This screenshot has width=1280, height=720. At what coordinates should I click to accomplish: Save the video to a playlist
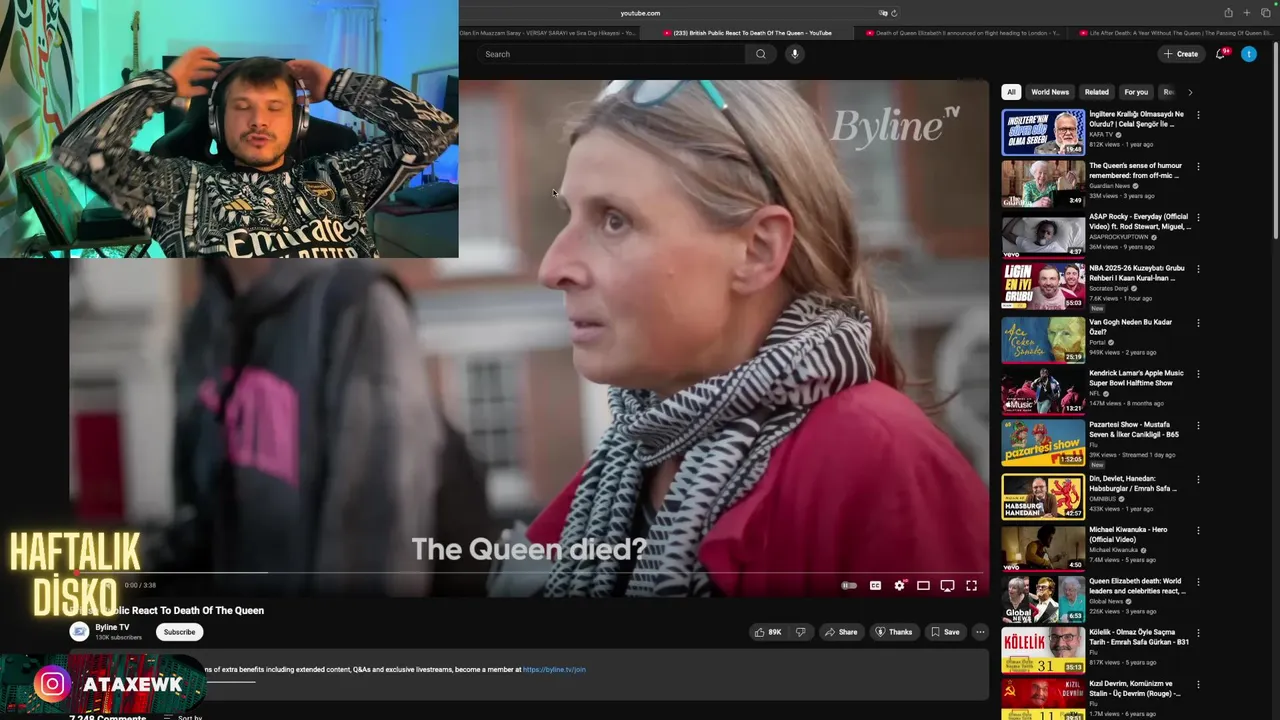pos(945,632)
